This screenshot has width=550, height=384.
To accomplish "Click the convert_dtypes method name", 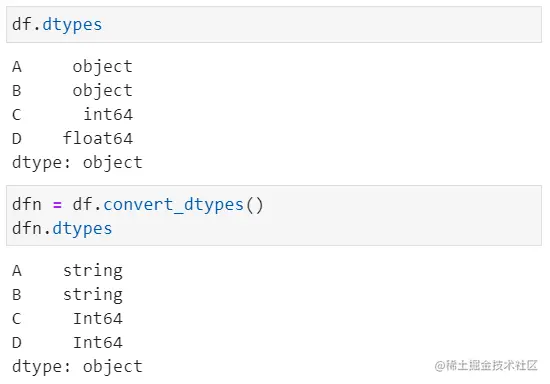I will pos(173,205).
